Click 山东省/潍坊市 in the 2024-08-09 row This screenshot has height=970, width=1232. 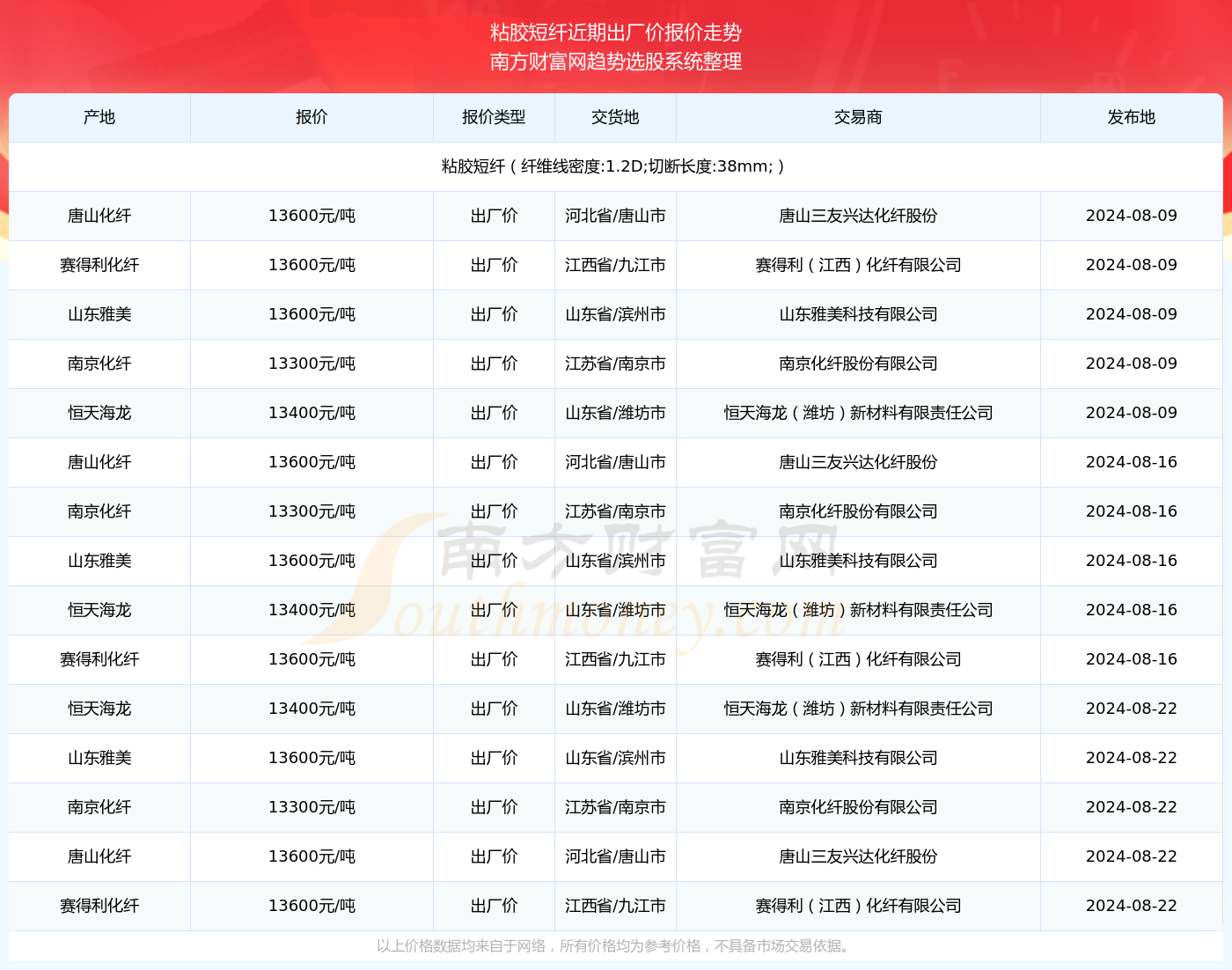click(615, 413)
